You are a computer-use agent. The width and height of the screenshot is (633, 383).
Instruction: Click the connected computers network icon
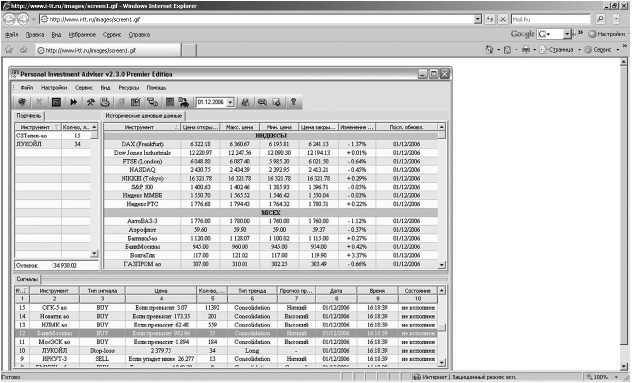[x=153, y=102]
